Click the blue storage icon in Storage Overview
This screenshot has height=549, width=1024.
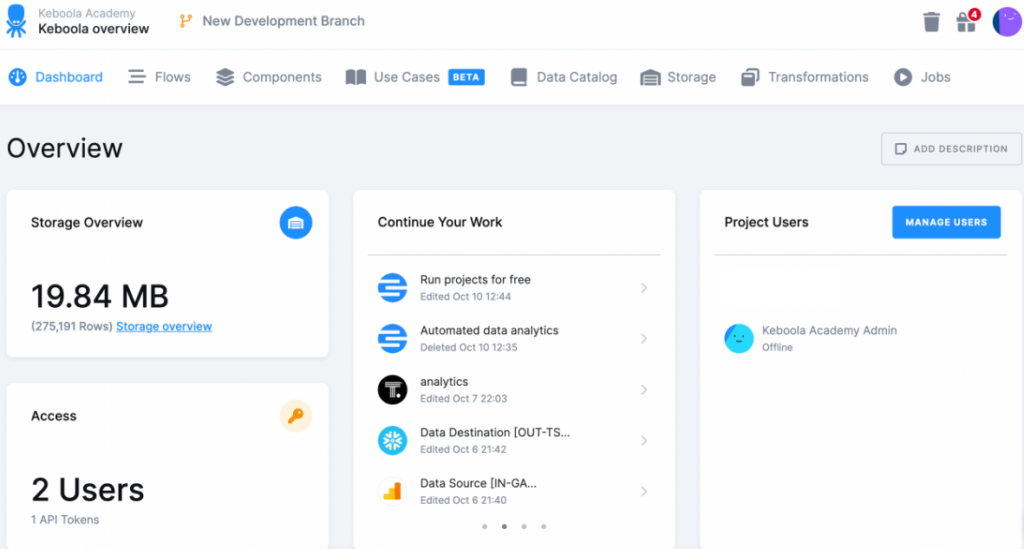[296, 223]
